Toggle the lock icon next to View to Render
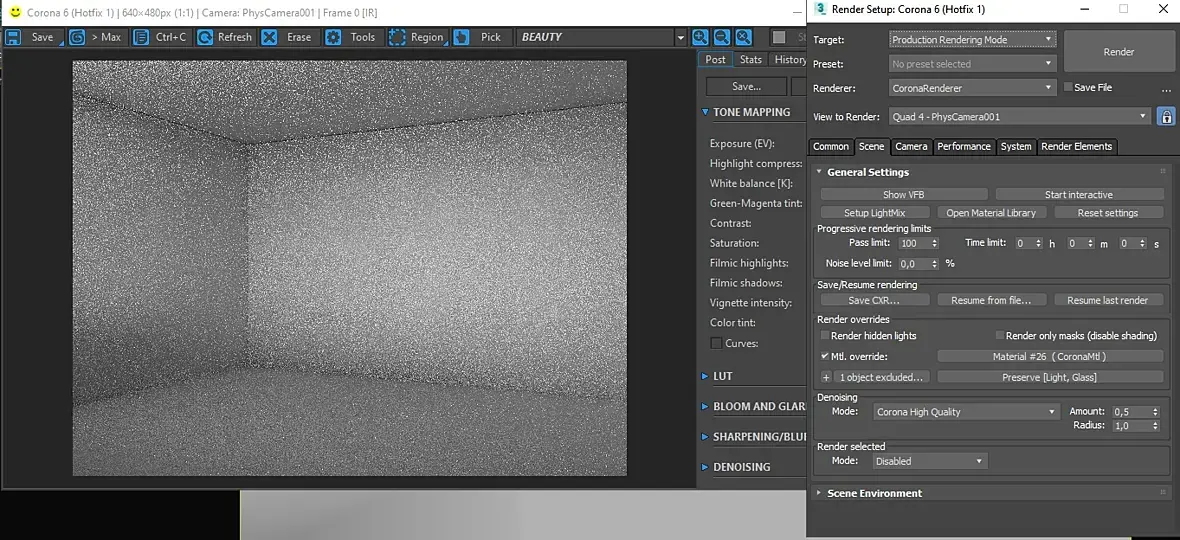 (x=1166, y=117)
